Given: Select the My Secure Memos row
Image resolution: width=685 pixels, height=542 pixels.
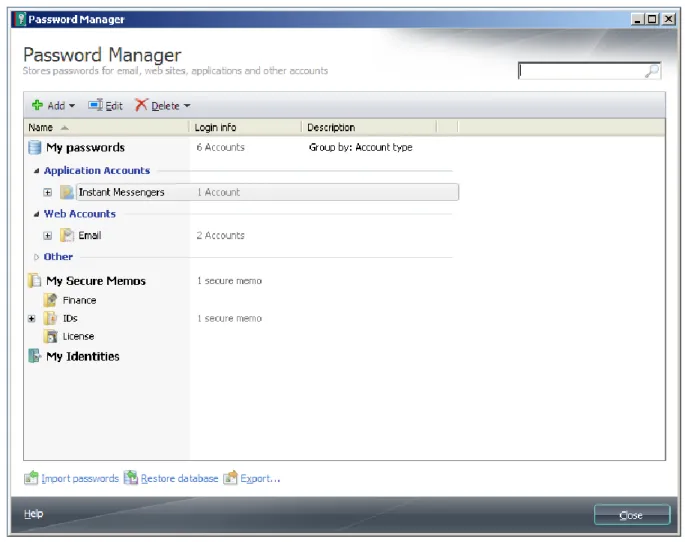Looking at the screenshot, I should (x=96, y=281).
